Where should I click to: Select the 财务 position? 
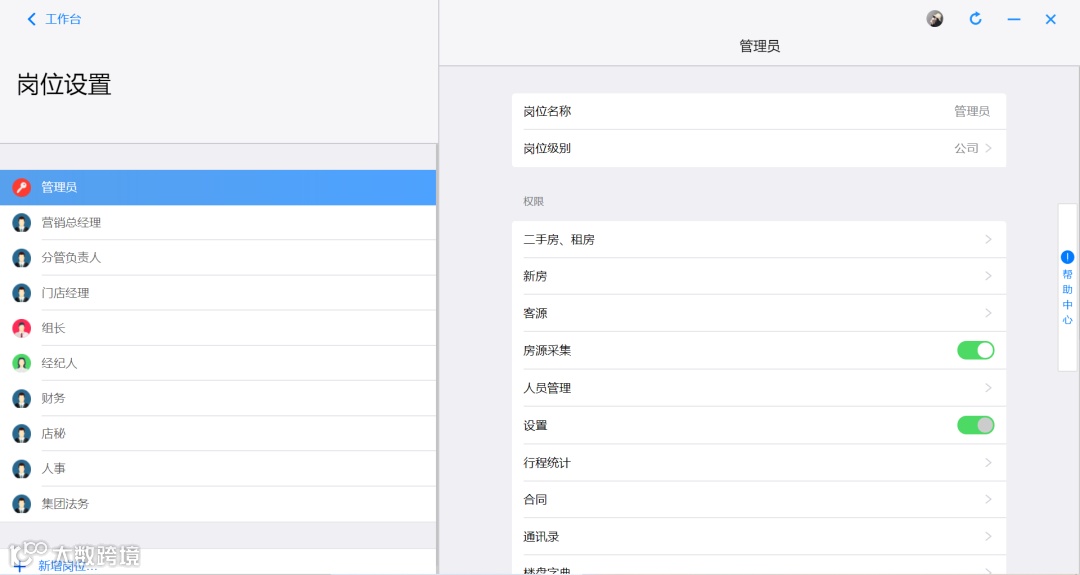(x=218, y=398)
